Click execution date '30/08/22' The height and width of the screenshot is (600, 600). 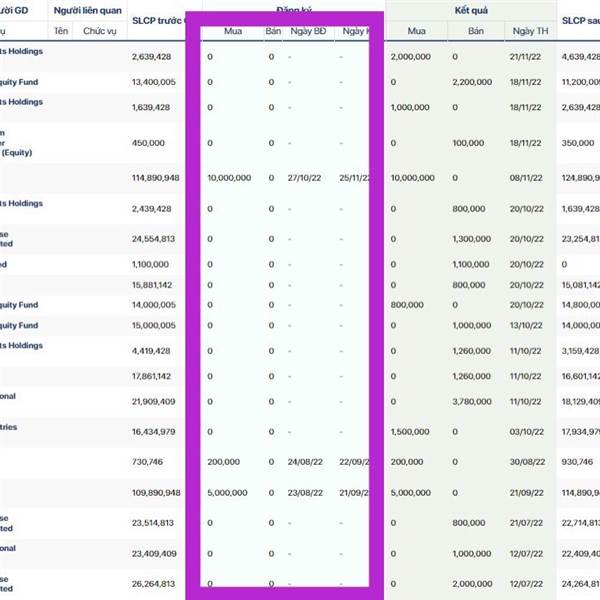(527, 462)
